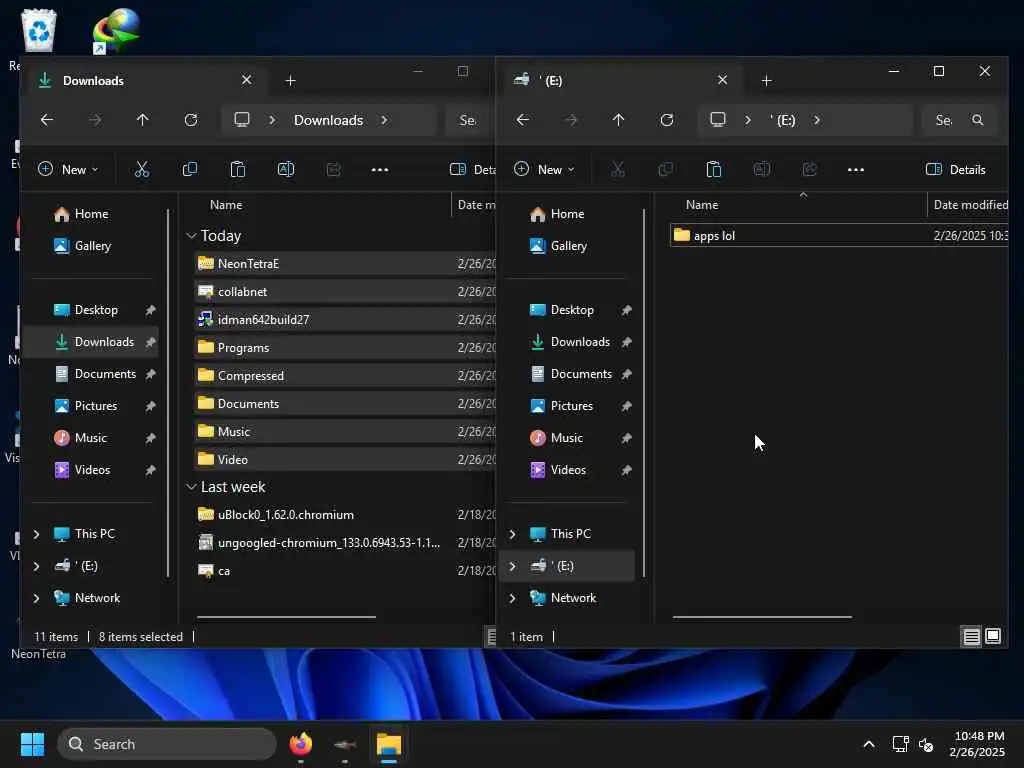
Task: Expand This PC in Downloads window sidebar
Action: coord(37,534)
